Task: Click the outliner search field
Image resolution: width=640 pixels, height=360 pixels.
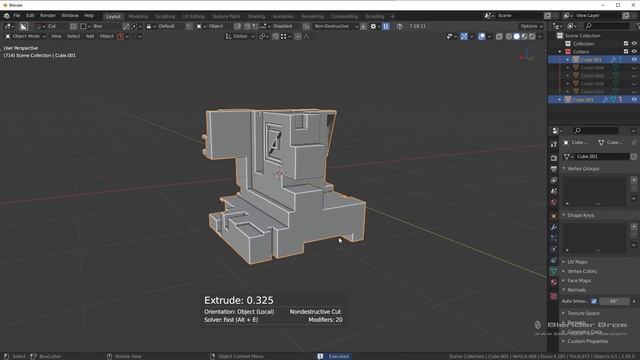Action: click(607, 26)
